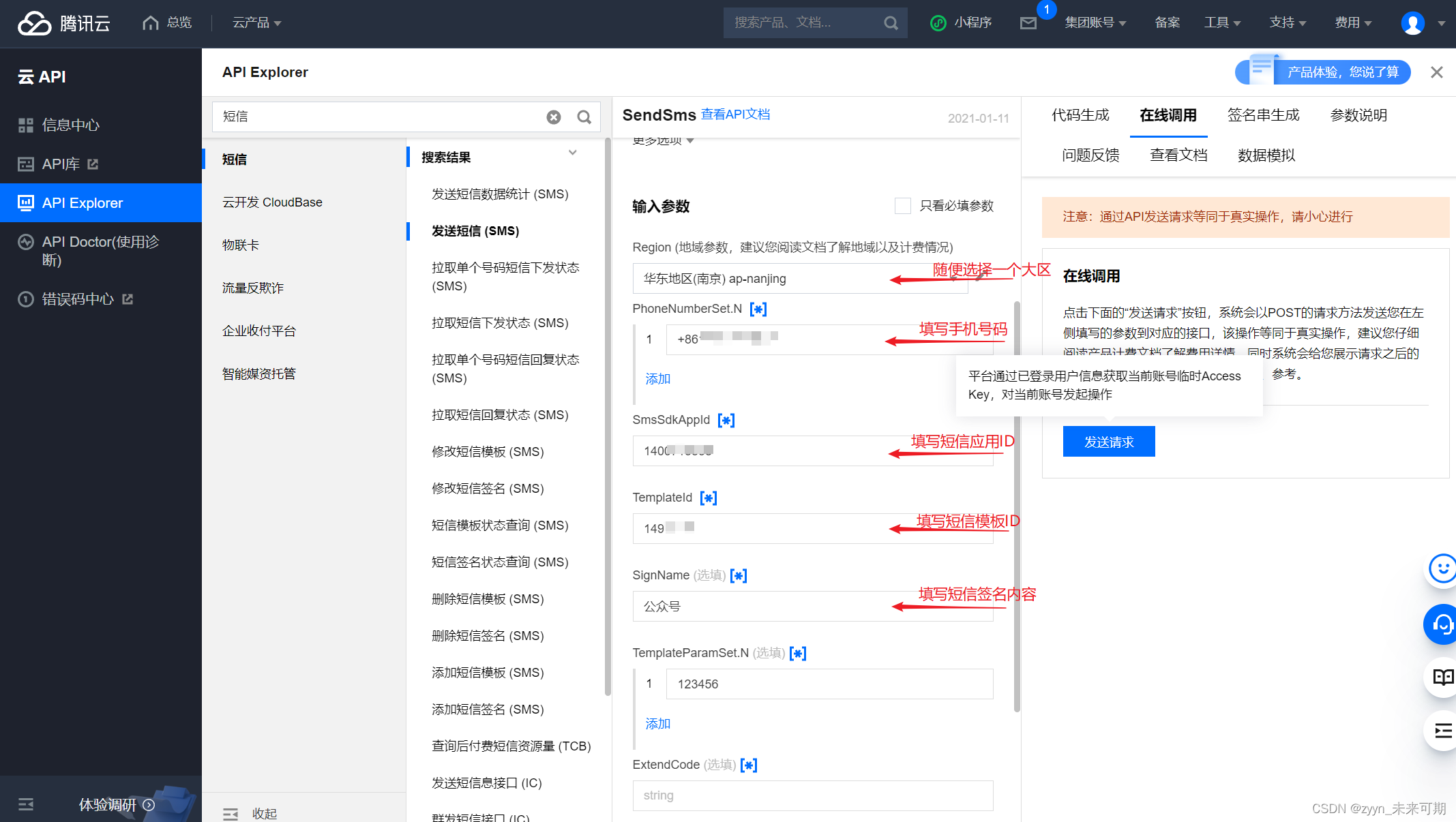Collapse the category list via 收起
The height and width of the screenshot is (822, 1456).
click(250, 814)
